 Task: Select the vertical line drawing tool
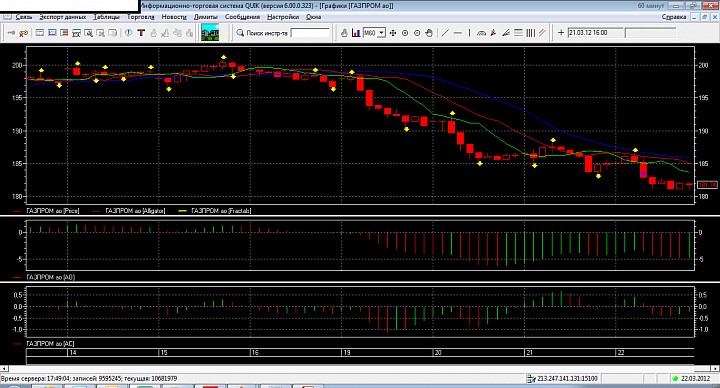pos(469,33)
